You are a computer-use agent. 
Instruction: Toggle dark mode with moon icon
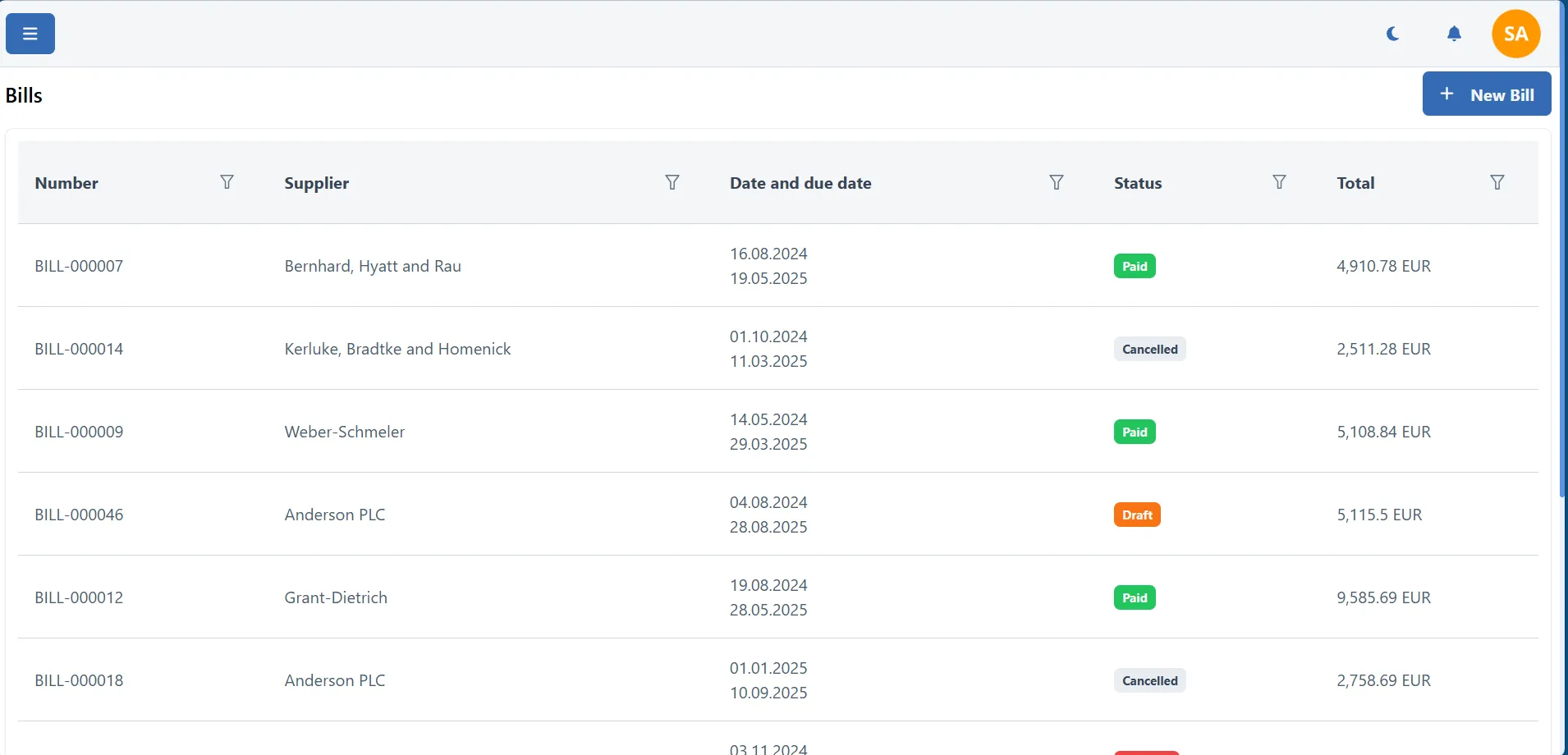tap(1392, 34)
